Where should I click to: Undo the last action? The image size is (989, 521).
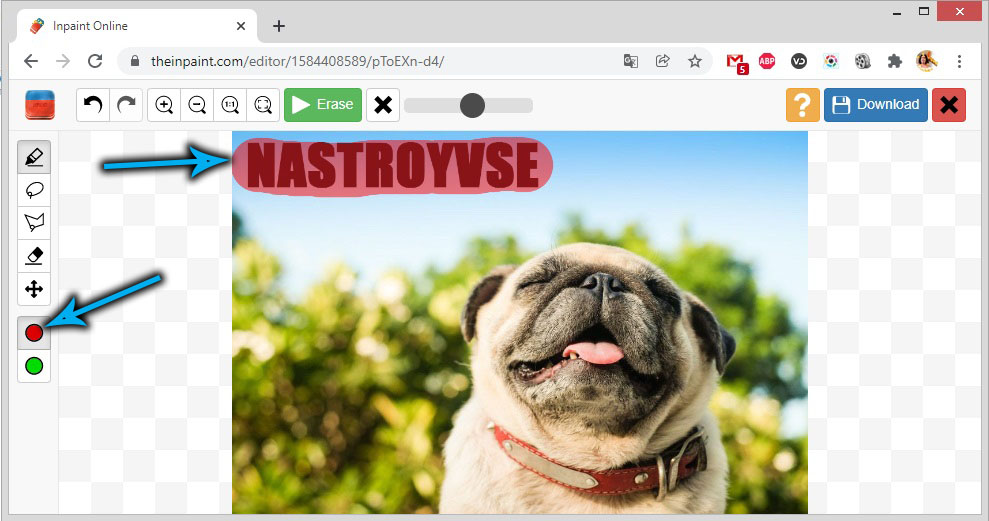point(93,105)
